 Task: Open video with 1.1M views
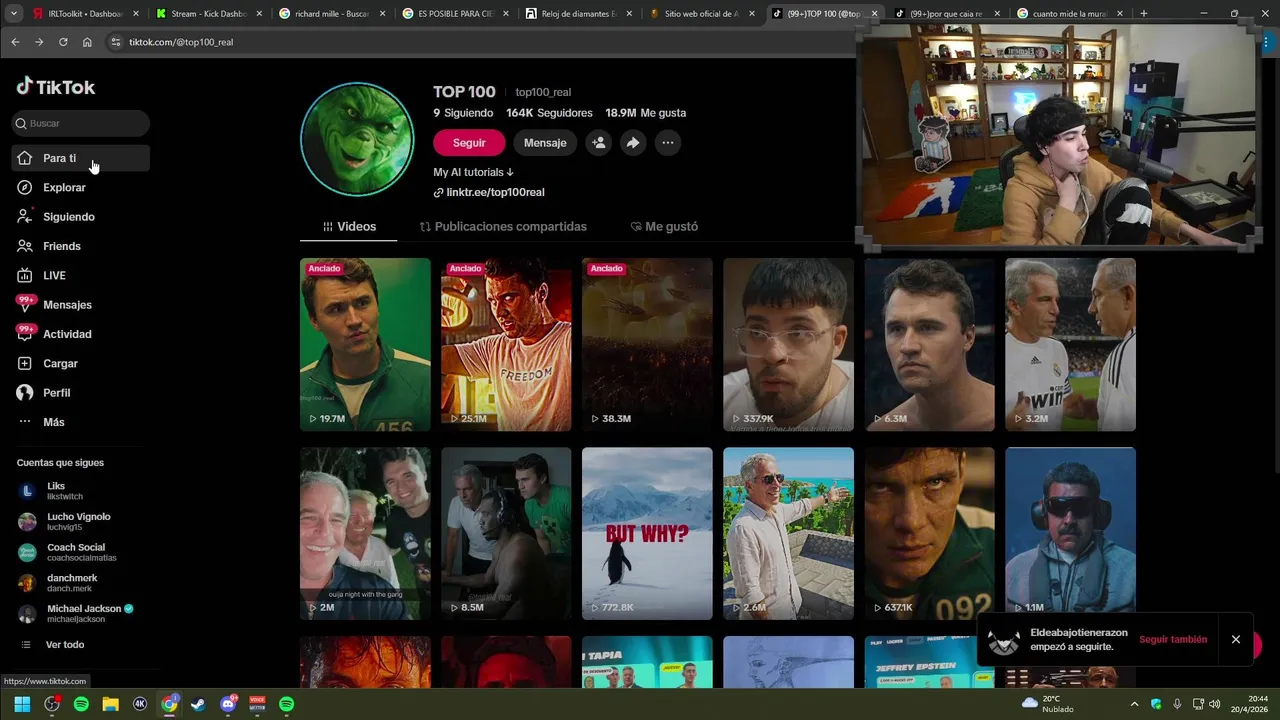click(x=1070, y=534)
